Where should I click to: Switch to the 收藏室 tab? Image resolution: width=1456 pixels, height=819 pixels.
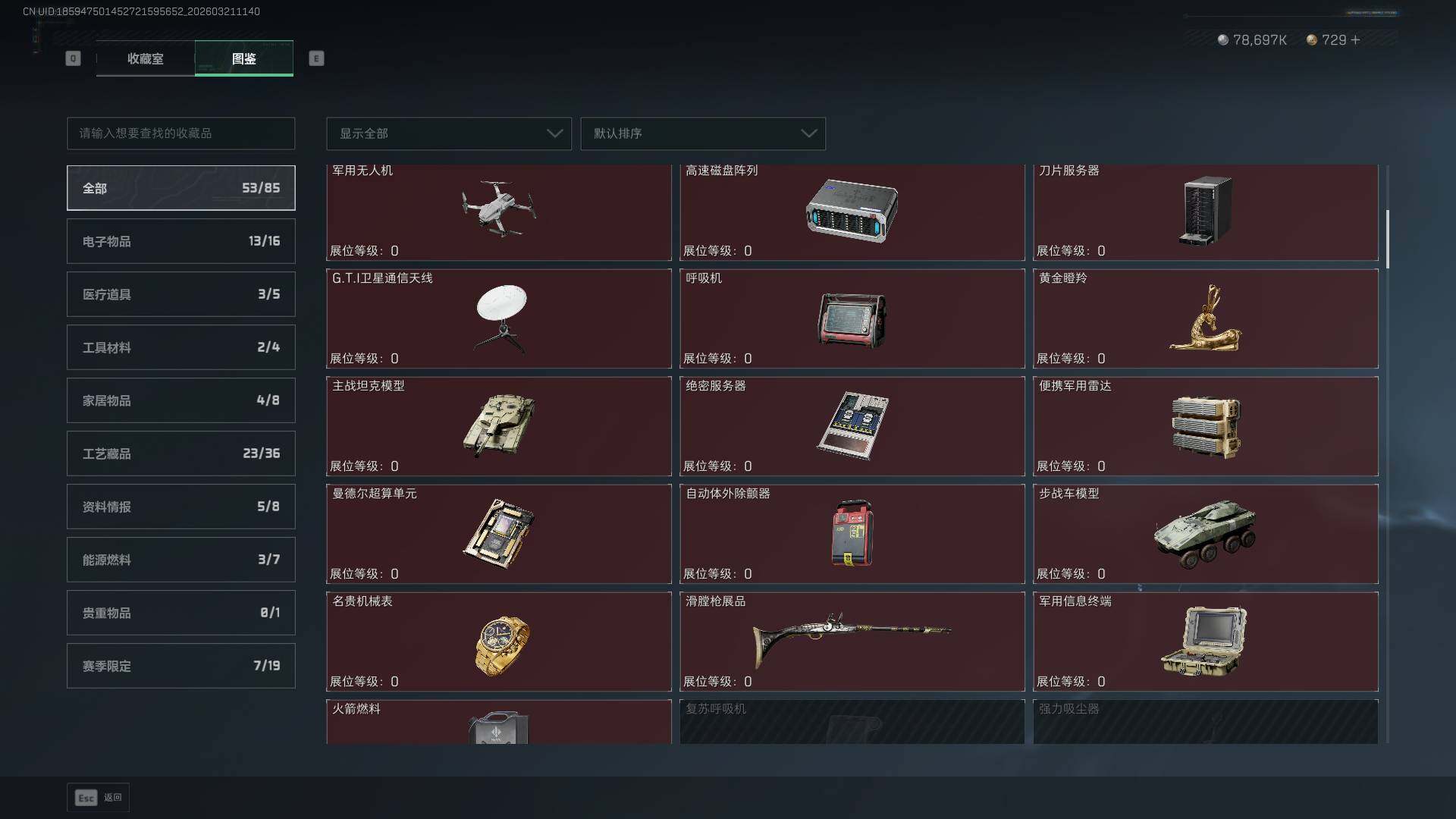coord(146,58)
